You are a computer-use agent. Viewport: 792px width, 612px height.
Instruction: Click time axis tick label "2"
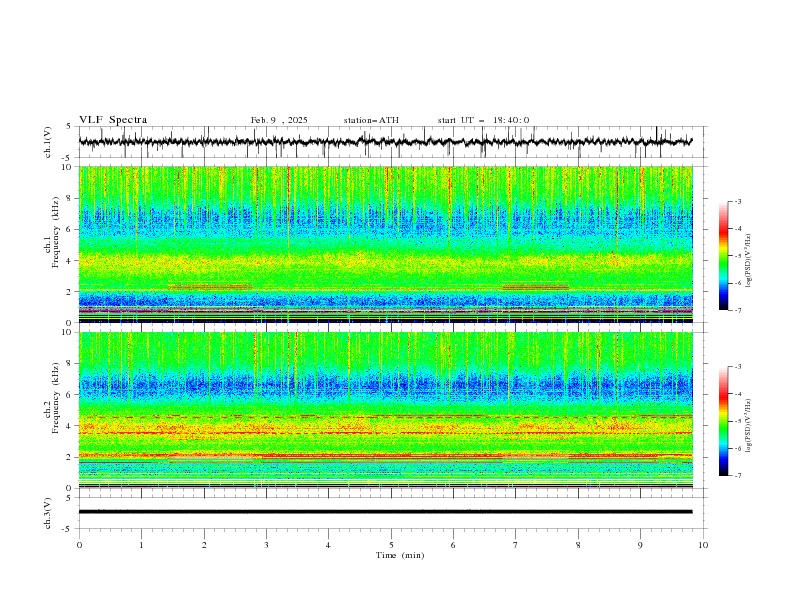(204, 545)
